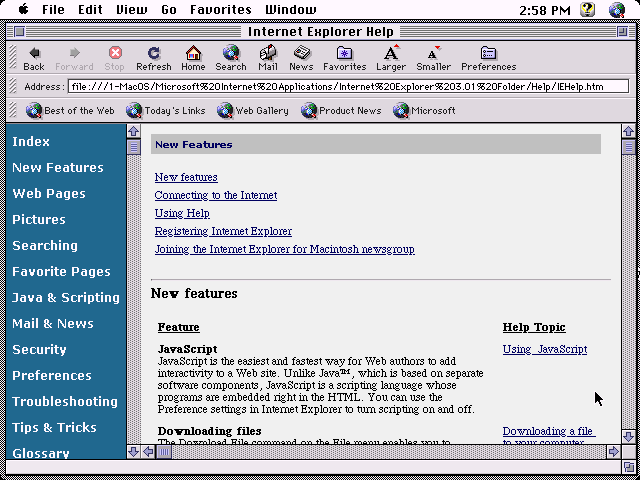This screenshot has height=480, width=640.
Task: Click sidebar frame scroll up arrow
Action: [x=133, y=131]
